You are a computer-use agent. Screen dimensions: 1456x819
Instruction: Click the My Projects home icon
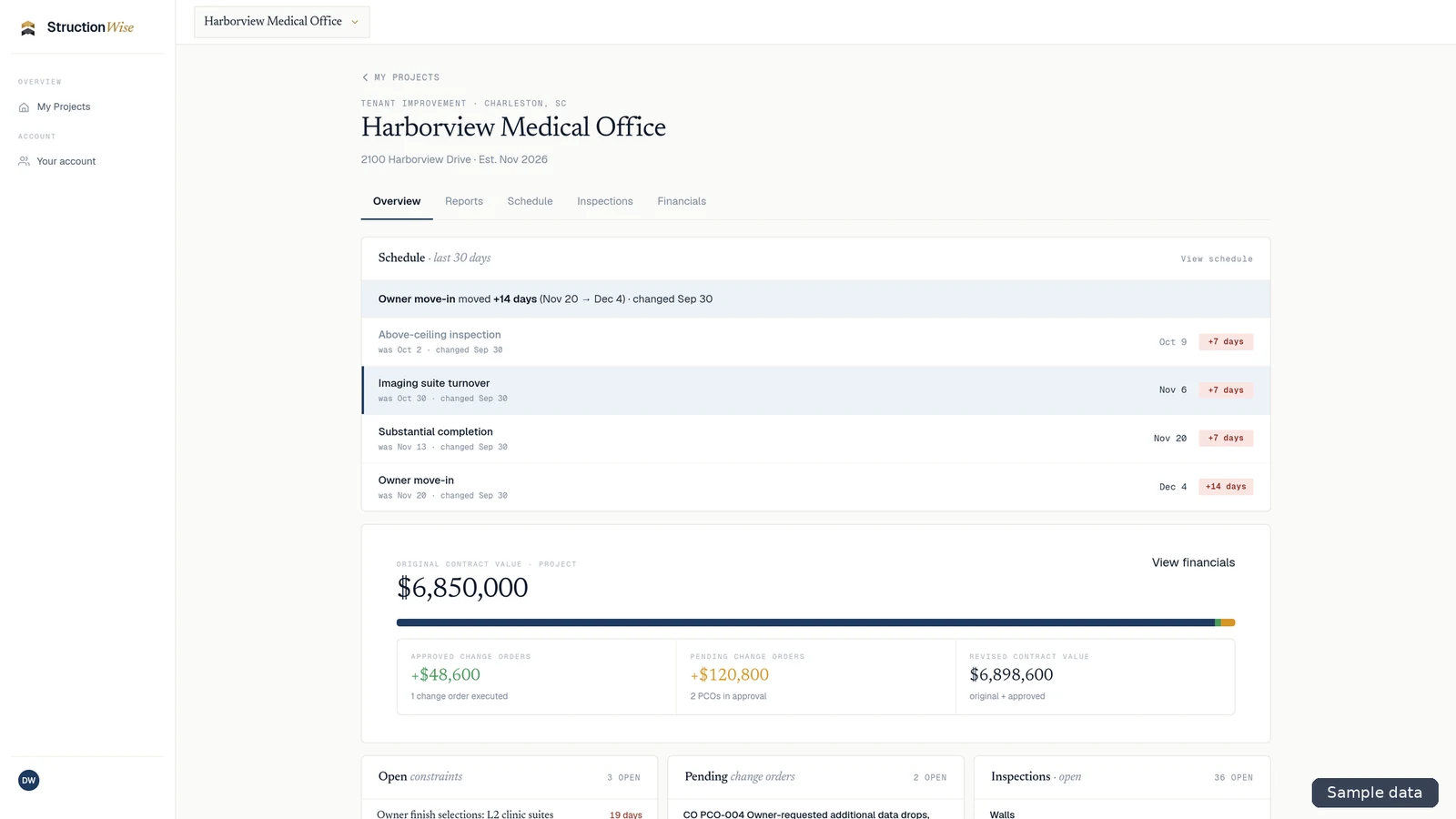click(25, 107)
